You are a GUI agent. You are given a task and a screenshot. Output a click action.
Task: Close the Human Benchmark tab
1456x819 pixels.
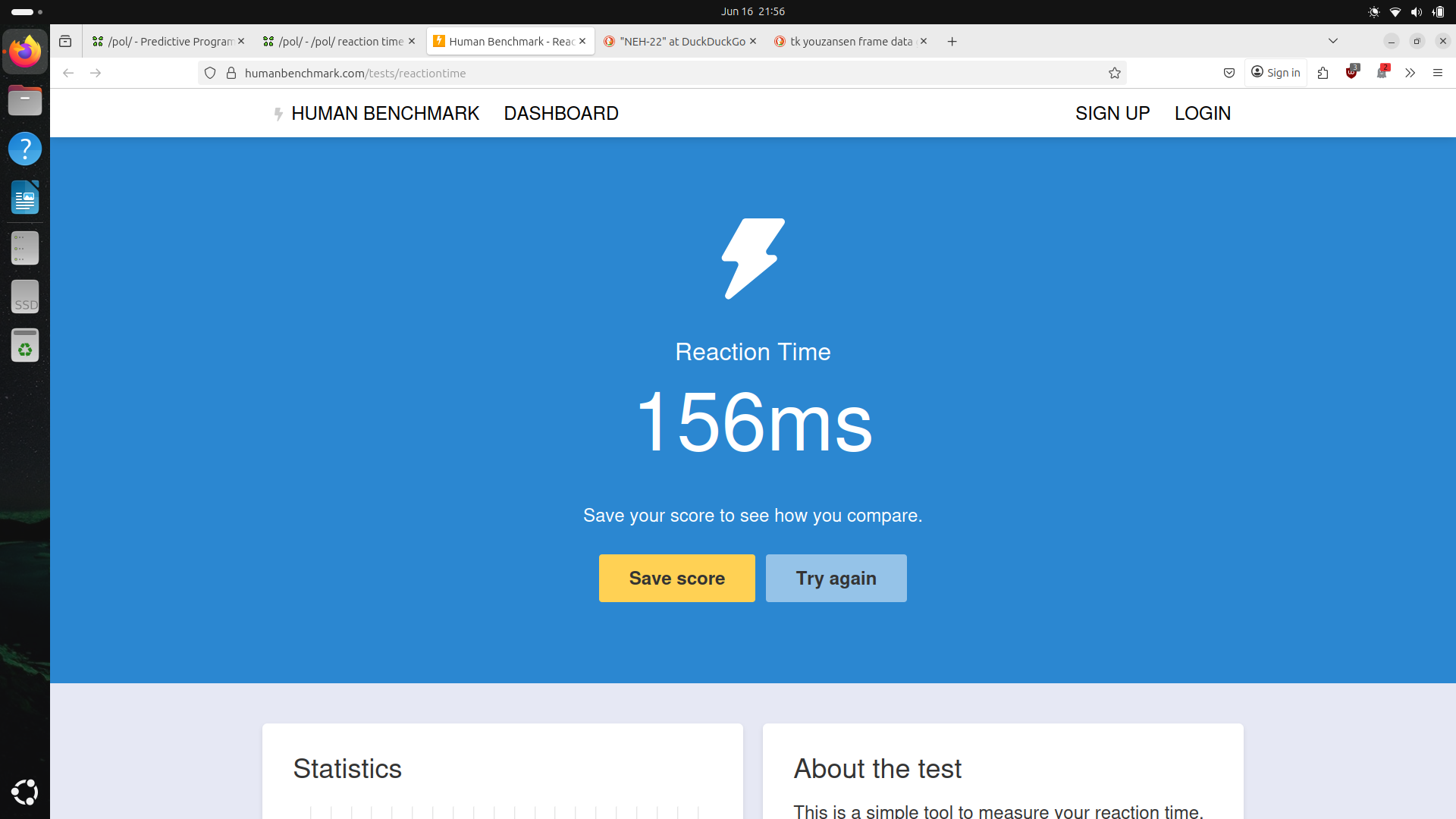[582, 41]
